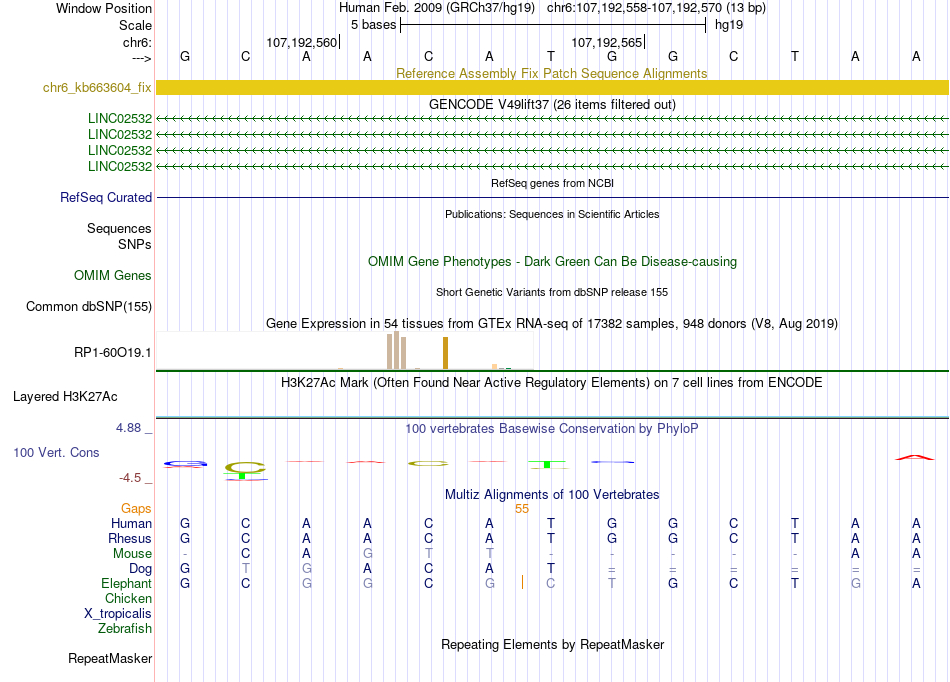
Task: Click the Window Position label
Action: pos(104,8)
